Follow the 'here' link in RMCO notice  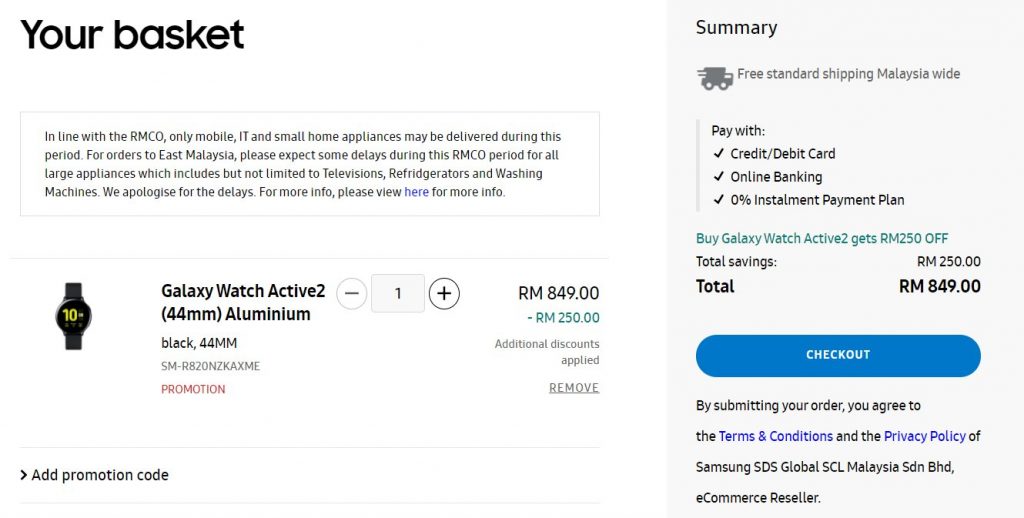click(x=417, y=192)
